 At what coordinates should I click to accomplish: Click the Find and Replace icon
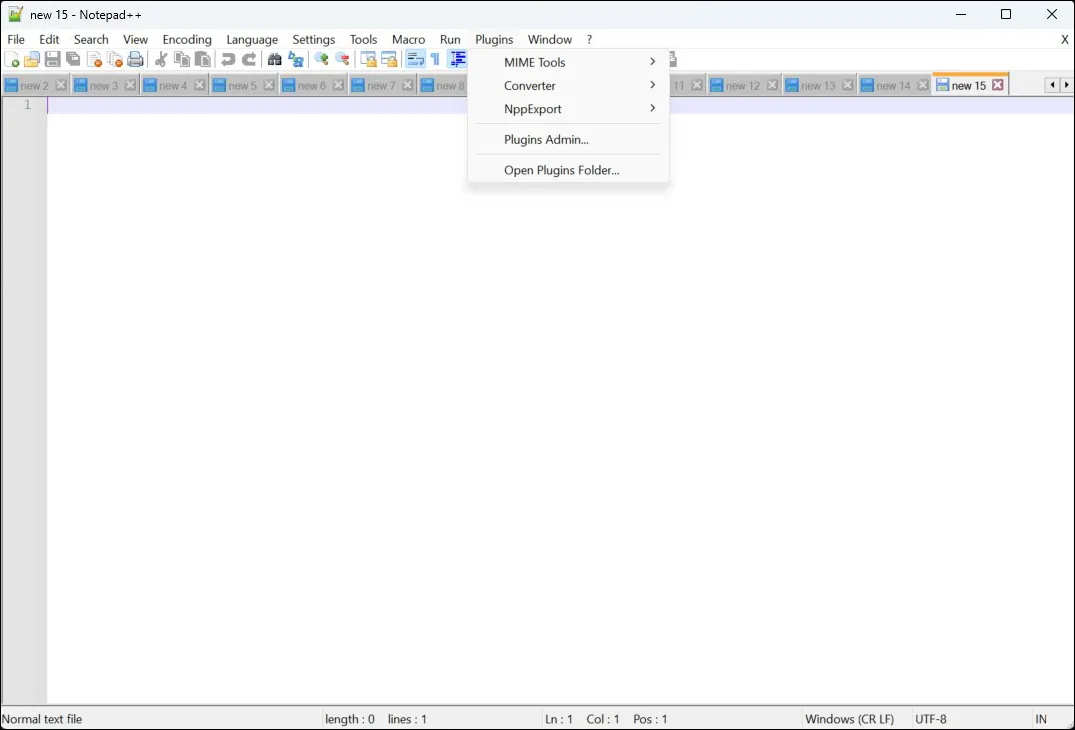[296, 60]
